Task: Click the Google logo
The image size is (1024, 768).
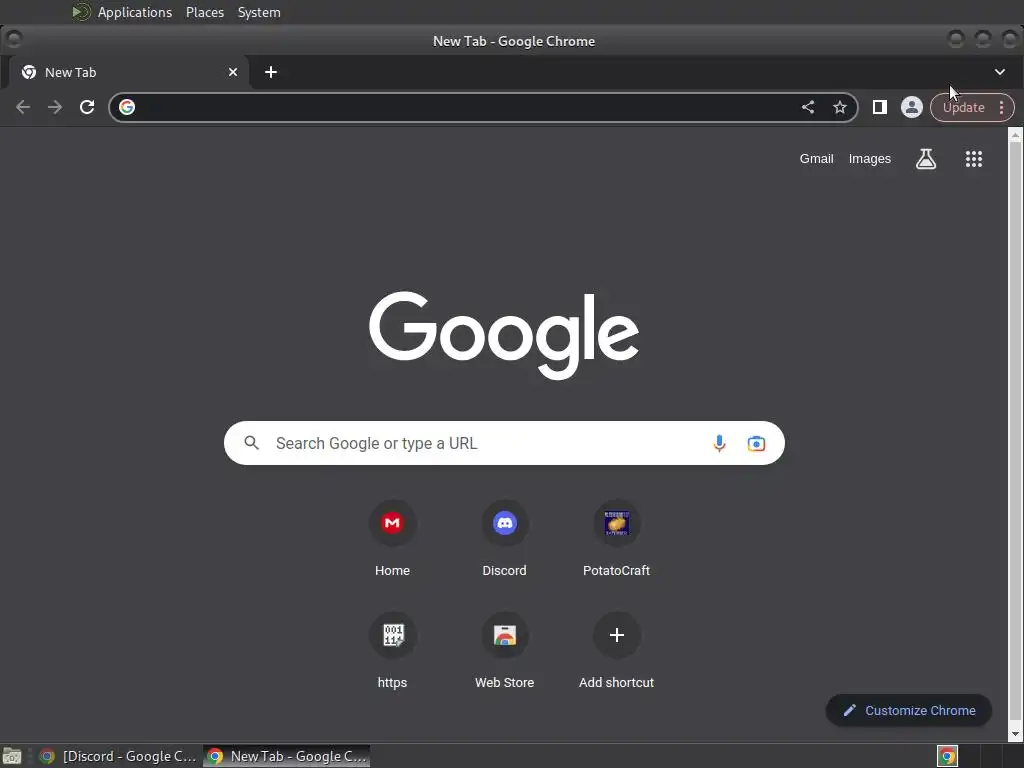Action: click(x=504, y=335)
